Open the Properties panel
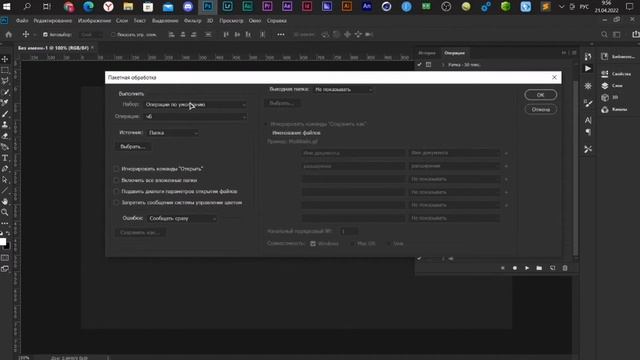 pyautogui.click(x=616, y=74)
